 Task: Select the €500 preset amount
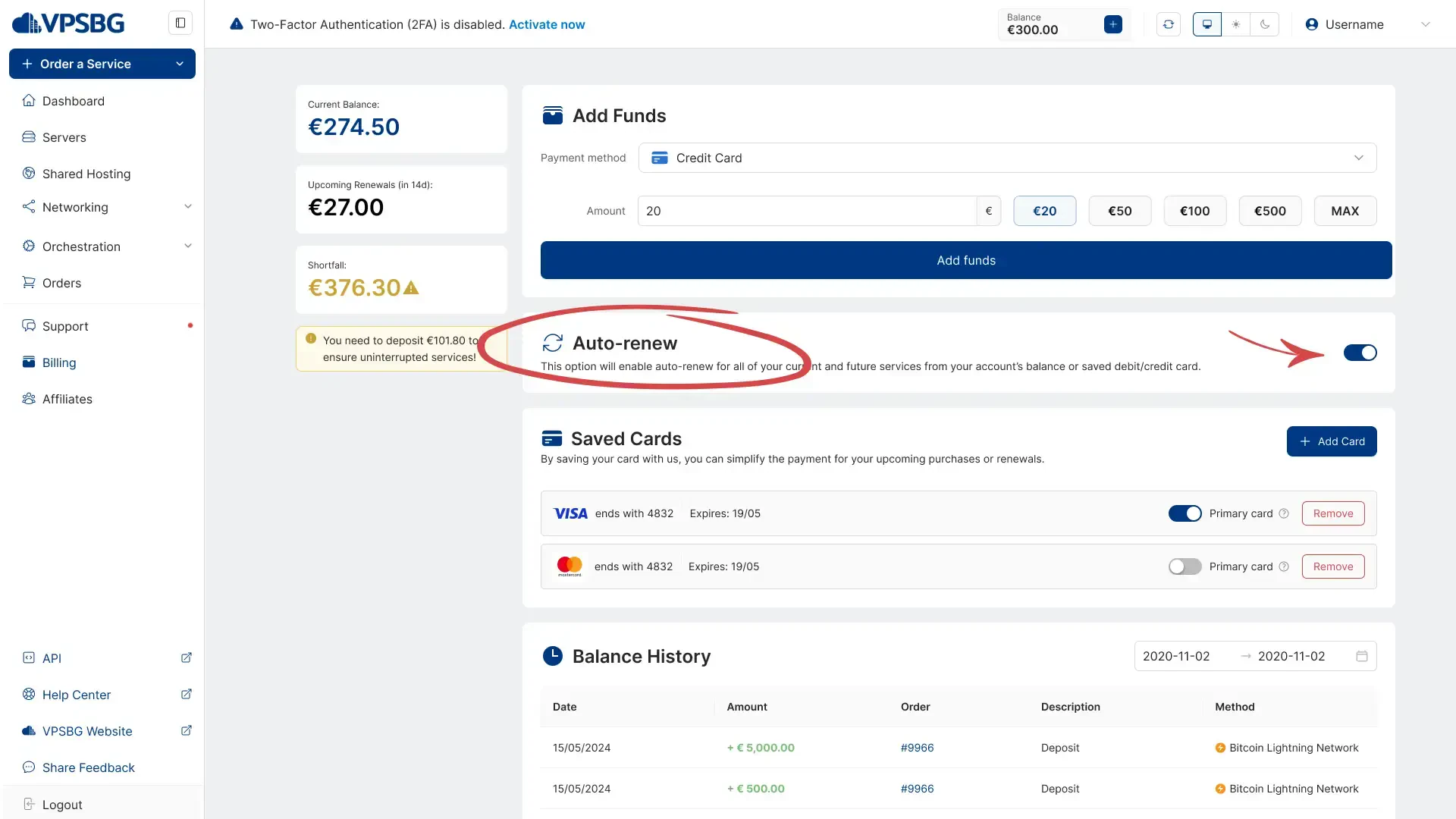[1269, 211]
